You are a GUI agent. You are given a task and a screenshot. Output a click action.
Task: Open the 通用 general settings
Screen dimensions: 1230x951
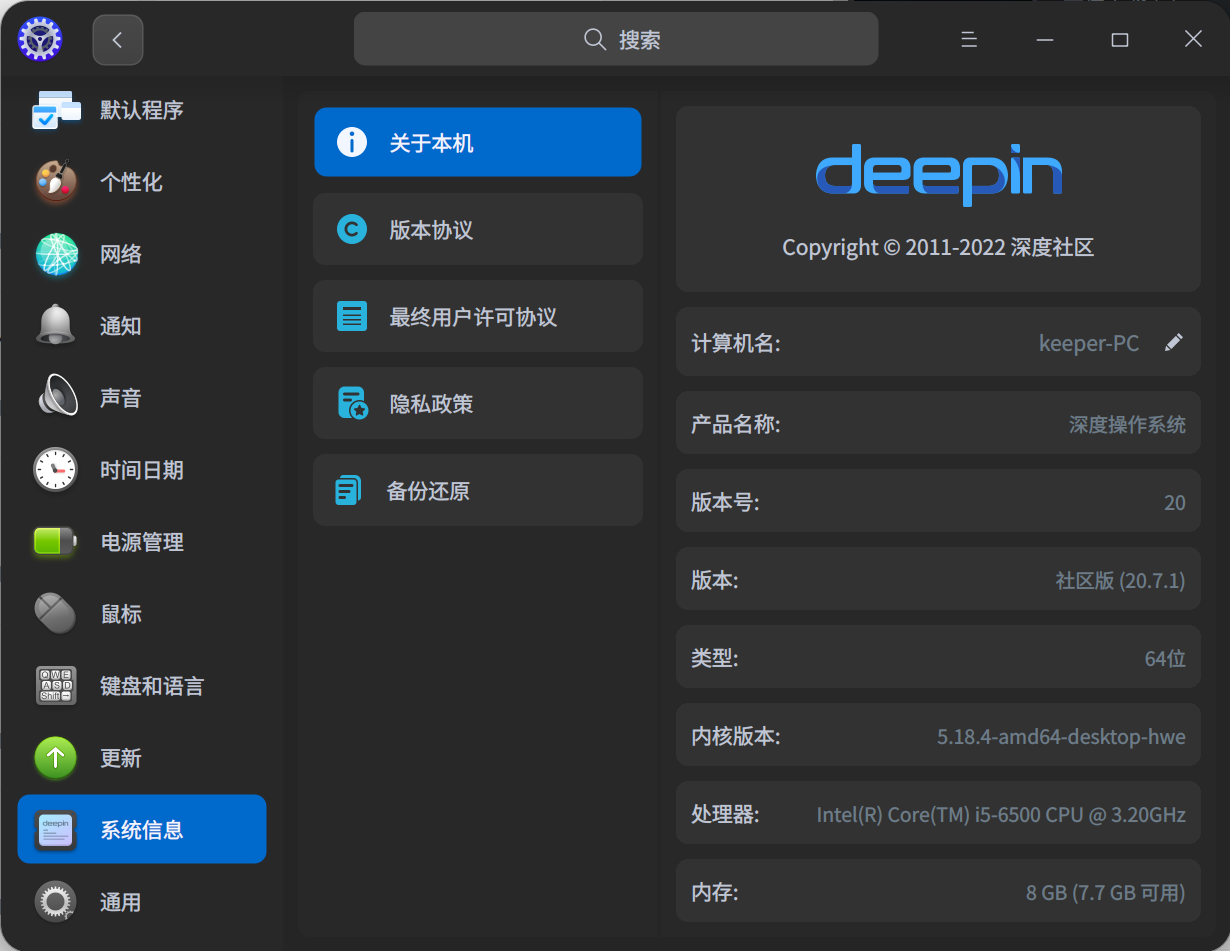(140, 901)
